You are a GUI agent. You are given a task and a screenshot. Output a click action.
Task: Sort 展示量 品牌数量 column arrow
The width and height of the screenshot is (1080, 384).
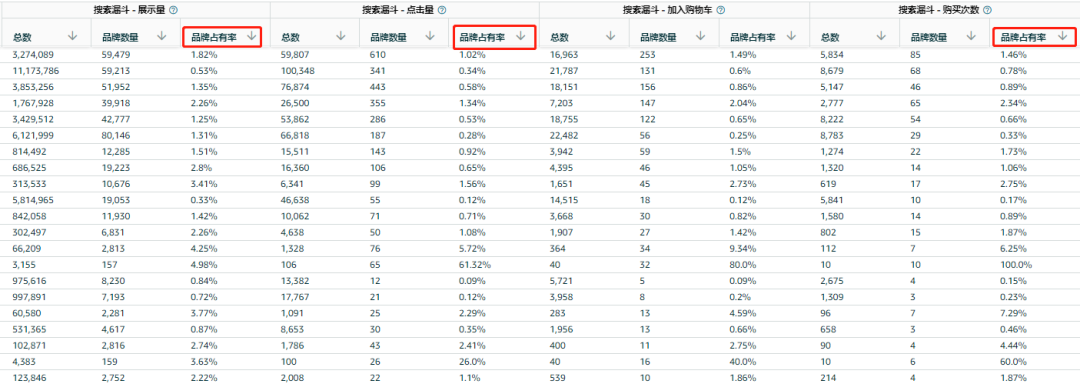tap(162, 36)
